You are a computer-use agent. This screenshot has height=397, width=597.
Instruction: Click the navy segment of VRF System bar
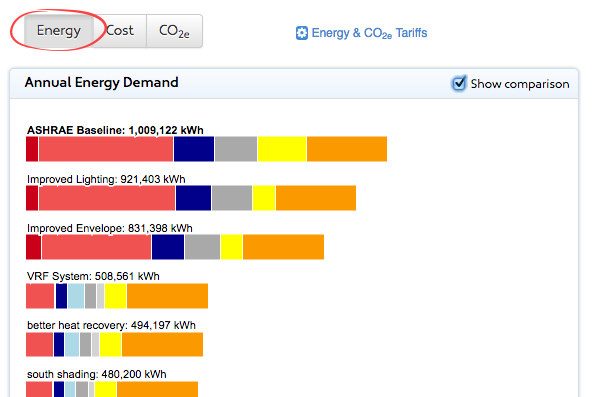tap(61, 296)
